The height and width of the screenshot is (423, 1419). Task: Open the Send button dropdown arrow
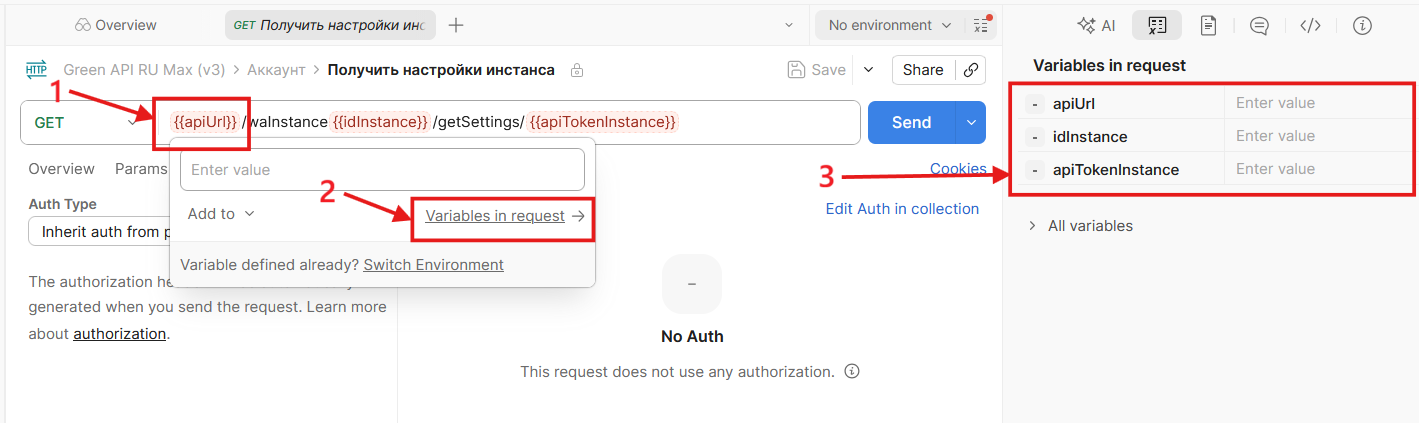(970, 122)
